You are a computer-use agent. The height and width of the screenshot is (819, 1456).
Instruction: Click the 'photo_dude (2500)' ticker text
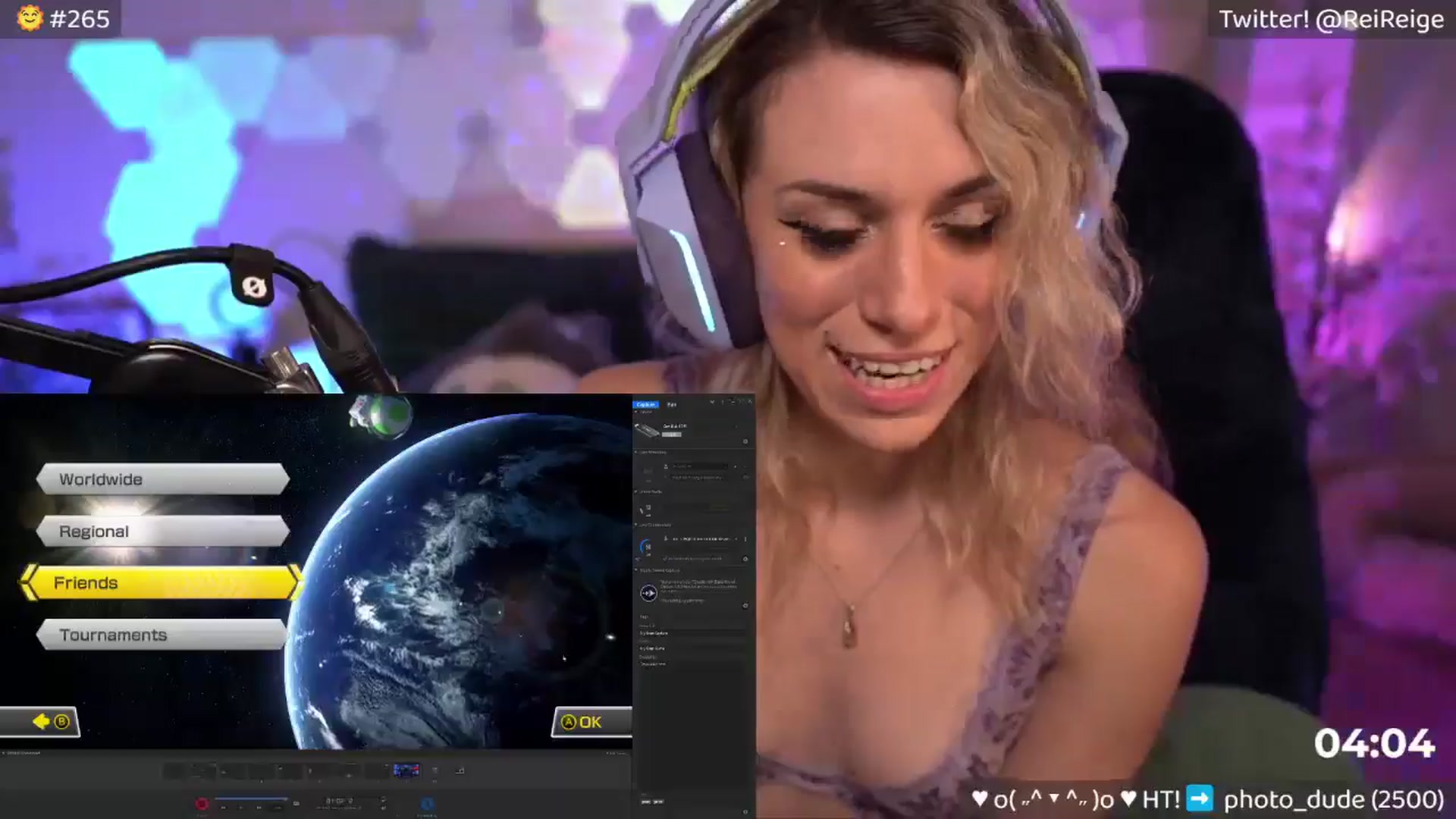pos(1333,799)
